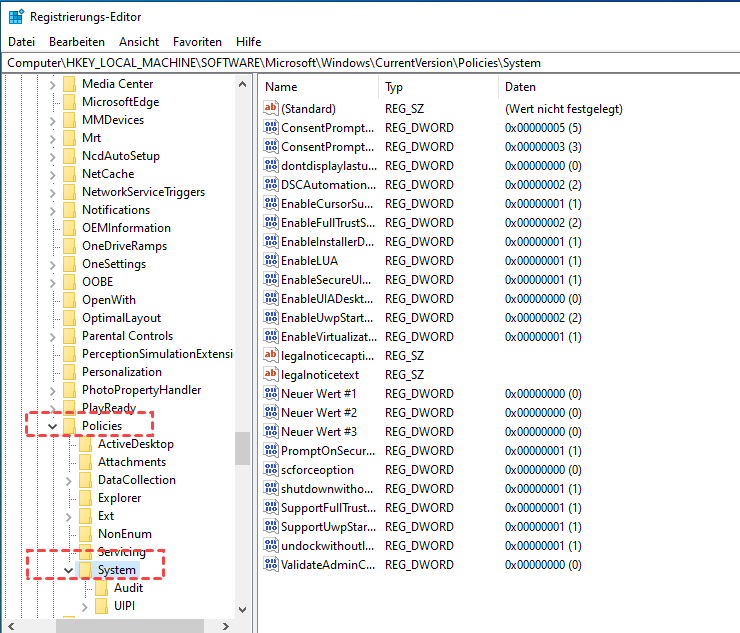The width and height of the screenshot is (740, 633).
Task: Select the OptimalLayout key
Action: (x=121, y=318)
